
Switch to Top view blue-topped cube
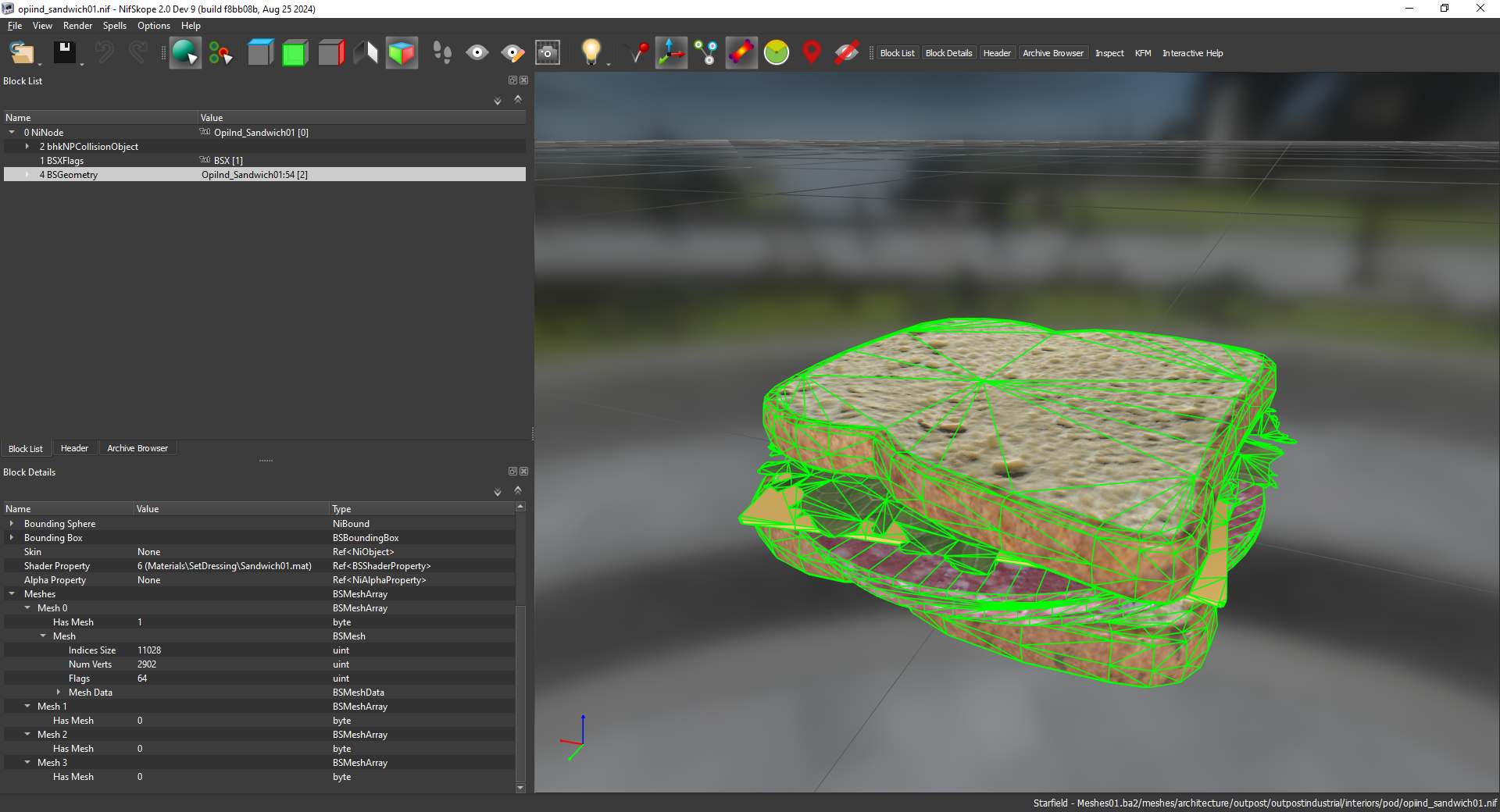click(260, 53)
